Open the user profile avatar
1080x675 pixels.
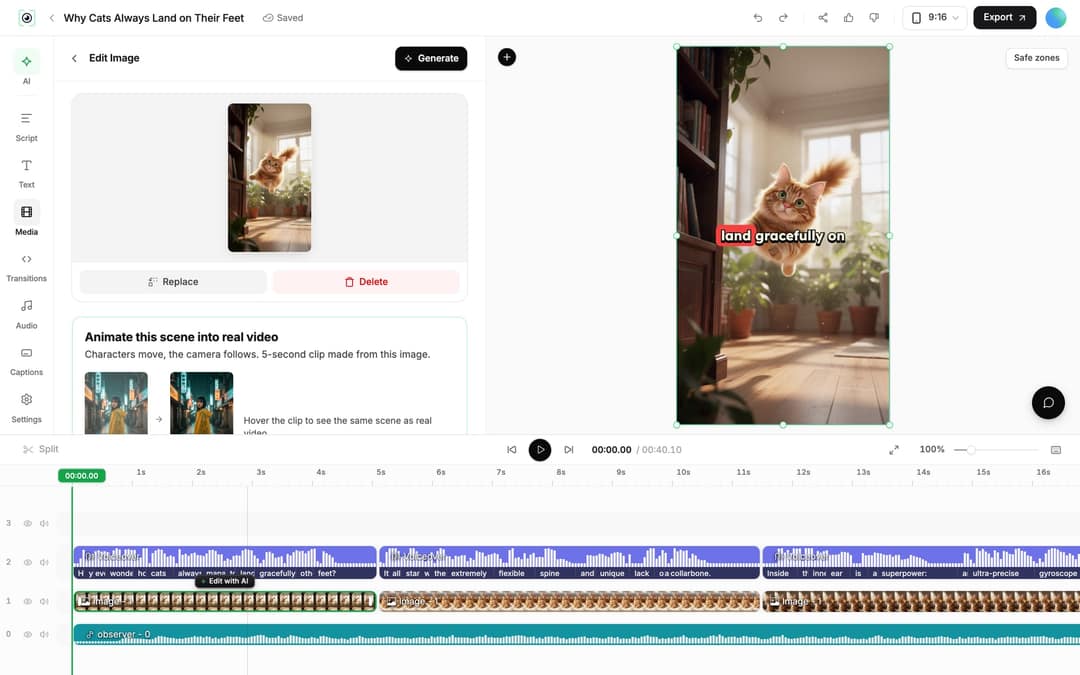point(1055,18)
